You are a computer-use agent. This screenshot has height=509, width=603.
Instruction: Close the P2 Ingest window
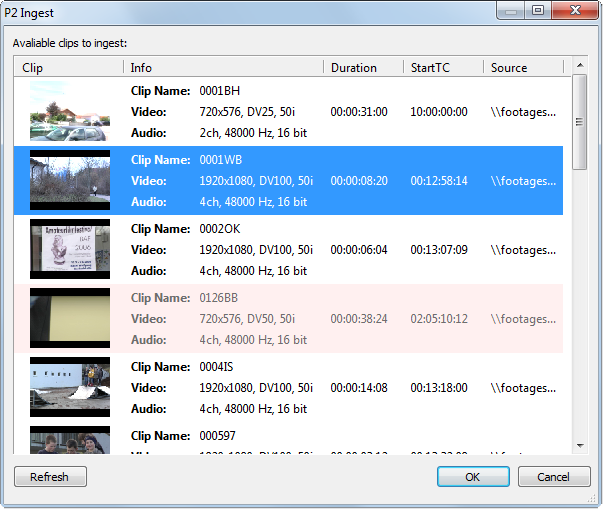point(575,10)
